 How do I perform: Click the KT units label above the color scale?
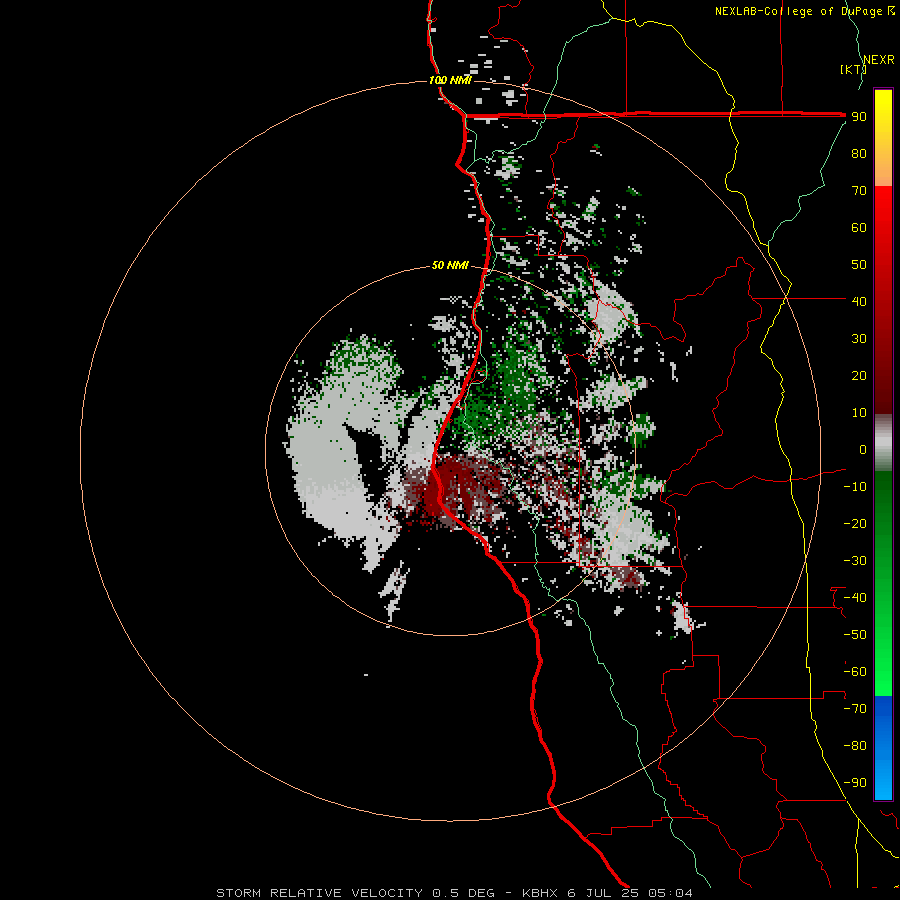pos(854,69)
